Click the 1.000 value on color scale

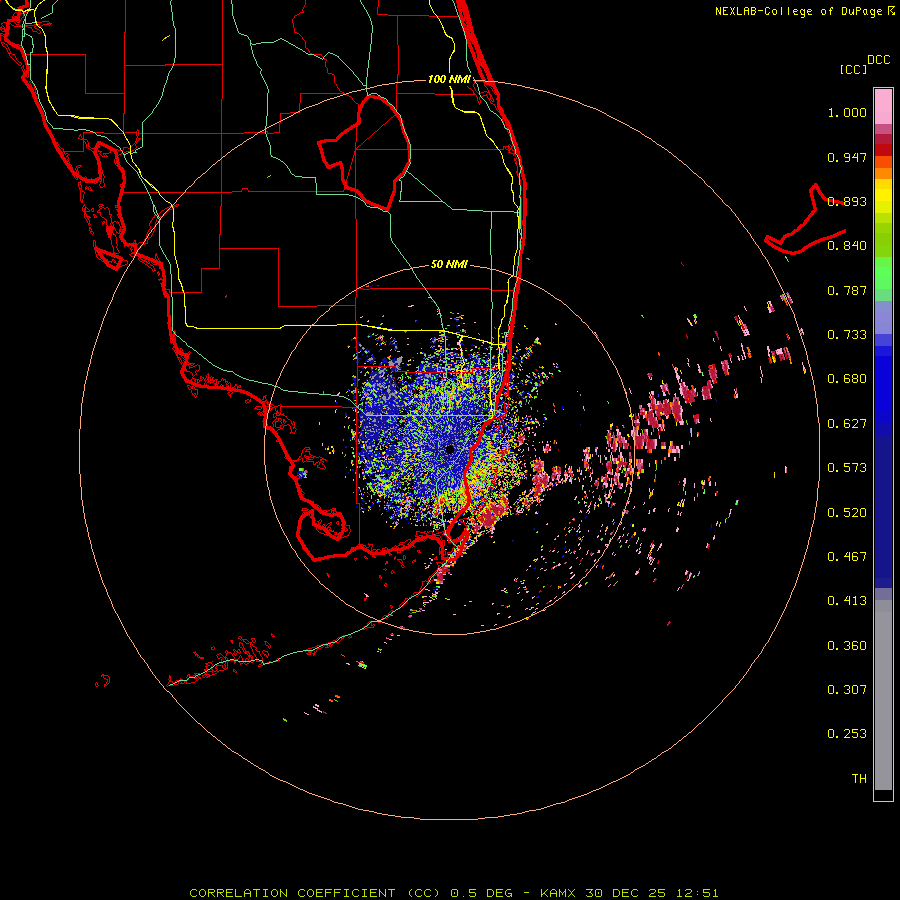[847, 112]
